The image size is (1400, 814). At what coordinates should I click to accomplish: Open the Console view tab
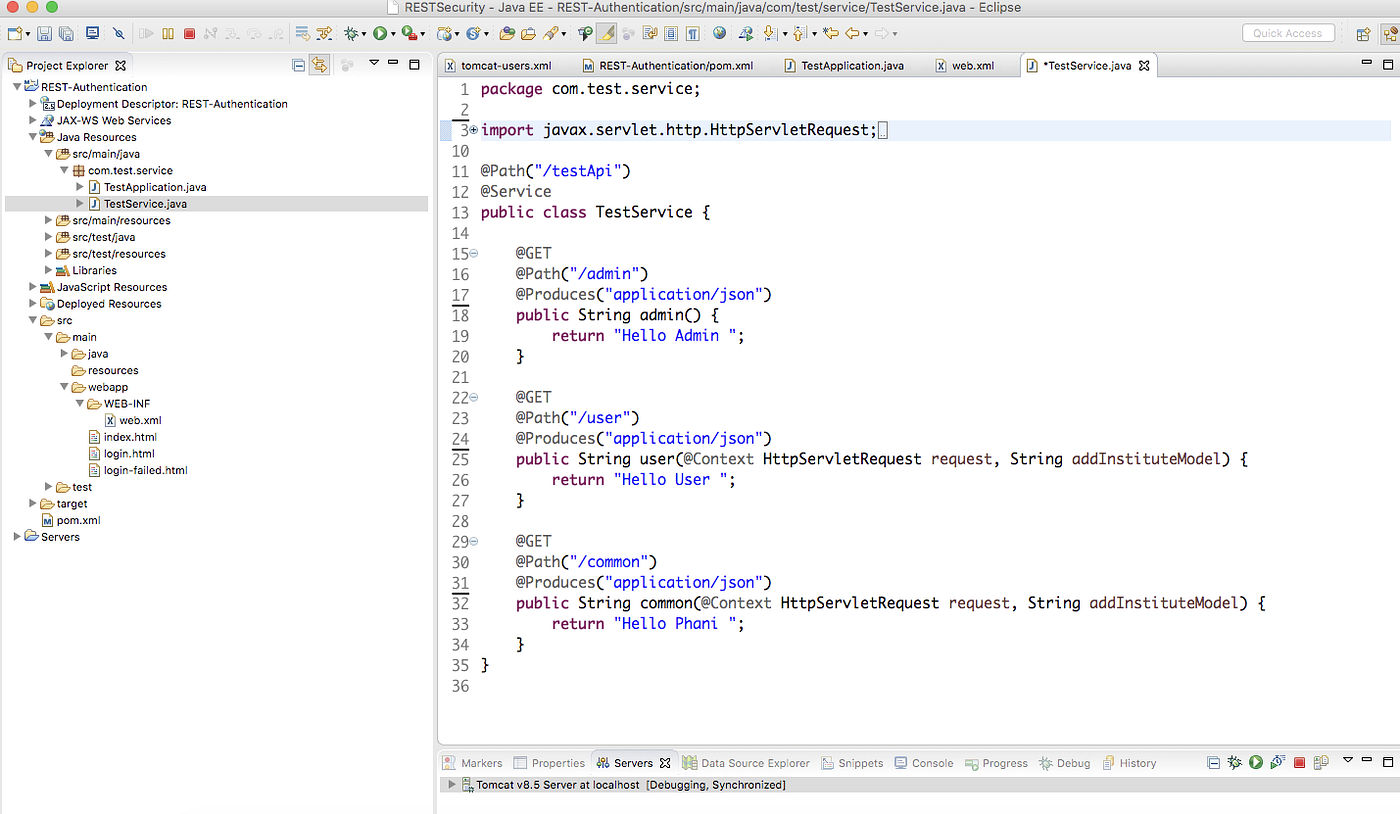tap(924, 763)
